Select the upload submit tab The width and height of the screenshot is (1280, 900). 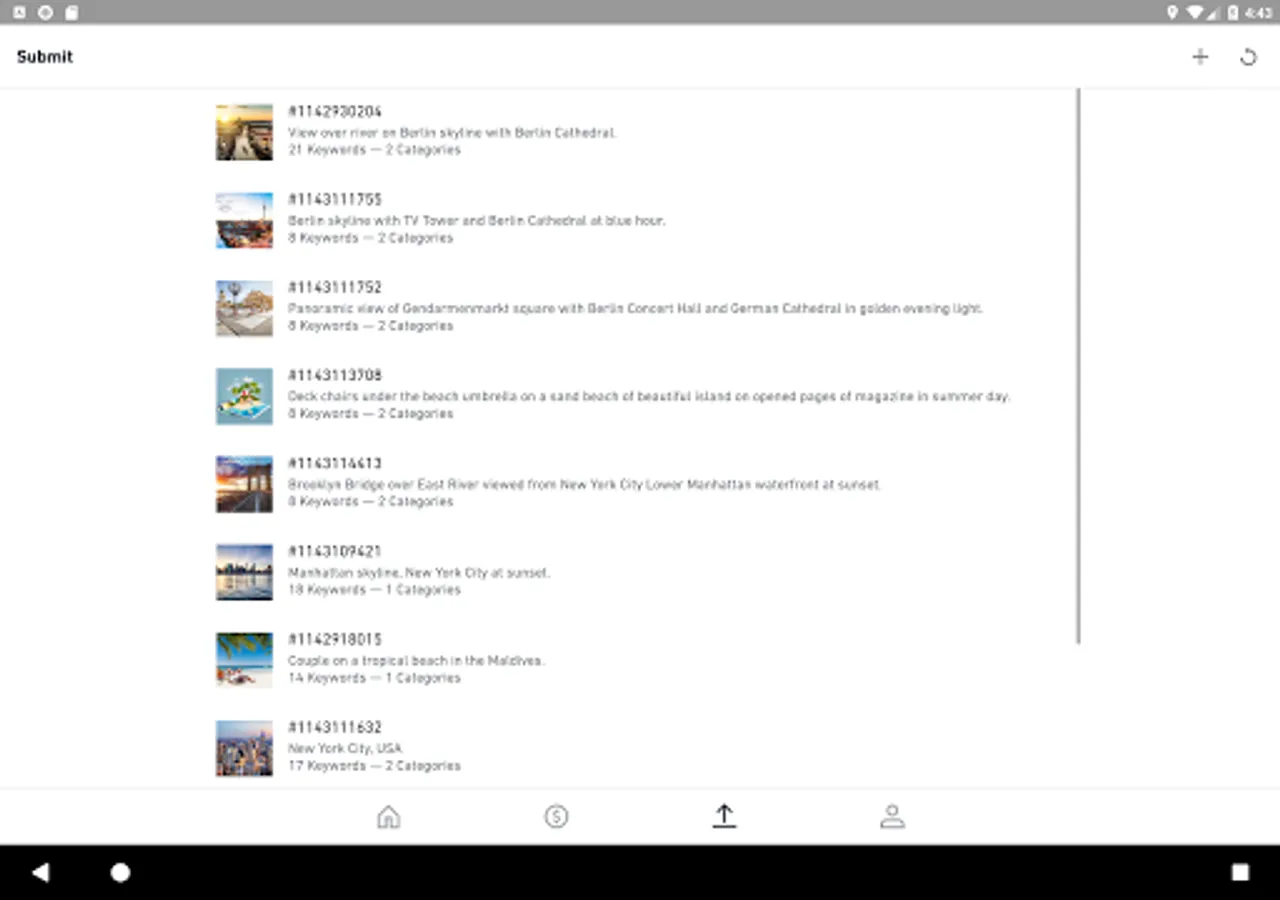point(724,817)
